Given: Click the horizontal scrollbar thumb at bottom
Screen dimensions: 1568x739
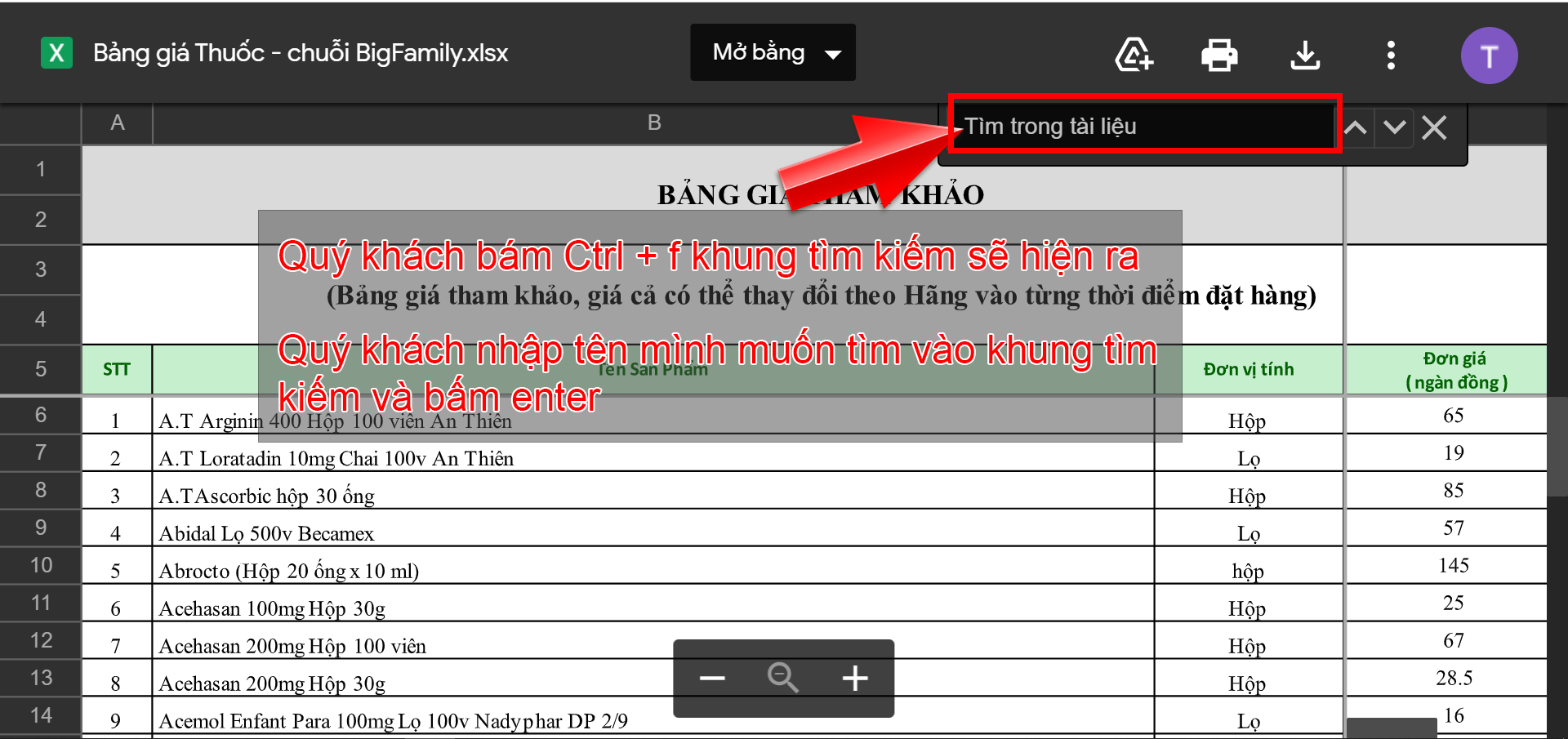Looking at the screenshot, I should (1392, 728).
